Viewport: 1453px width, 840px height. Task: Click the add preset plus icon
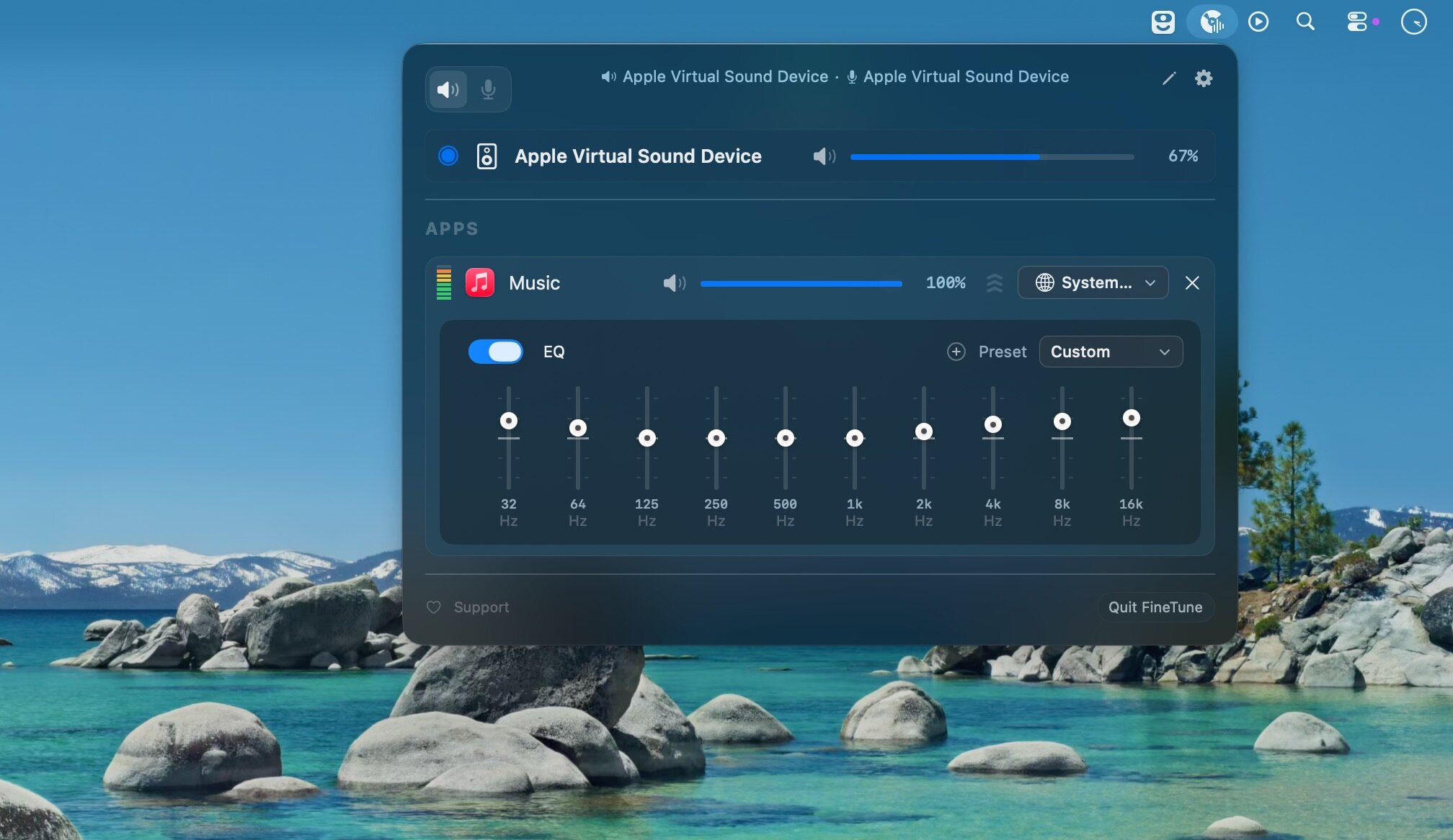pos(956,352)
